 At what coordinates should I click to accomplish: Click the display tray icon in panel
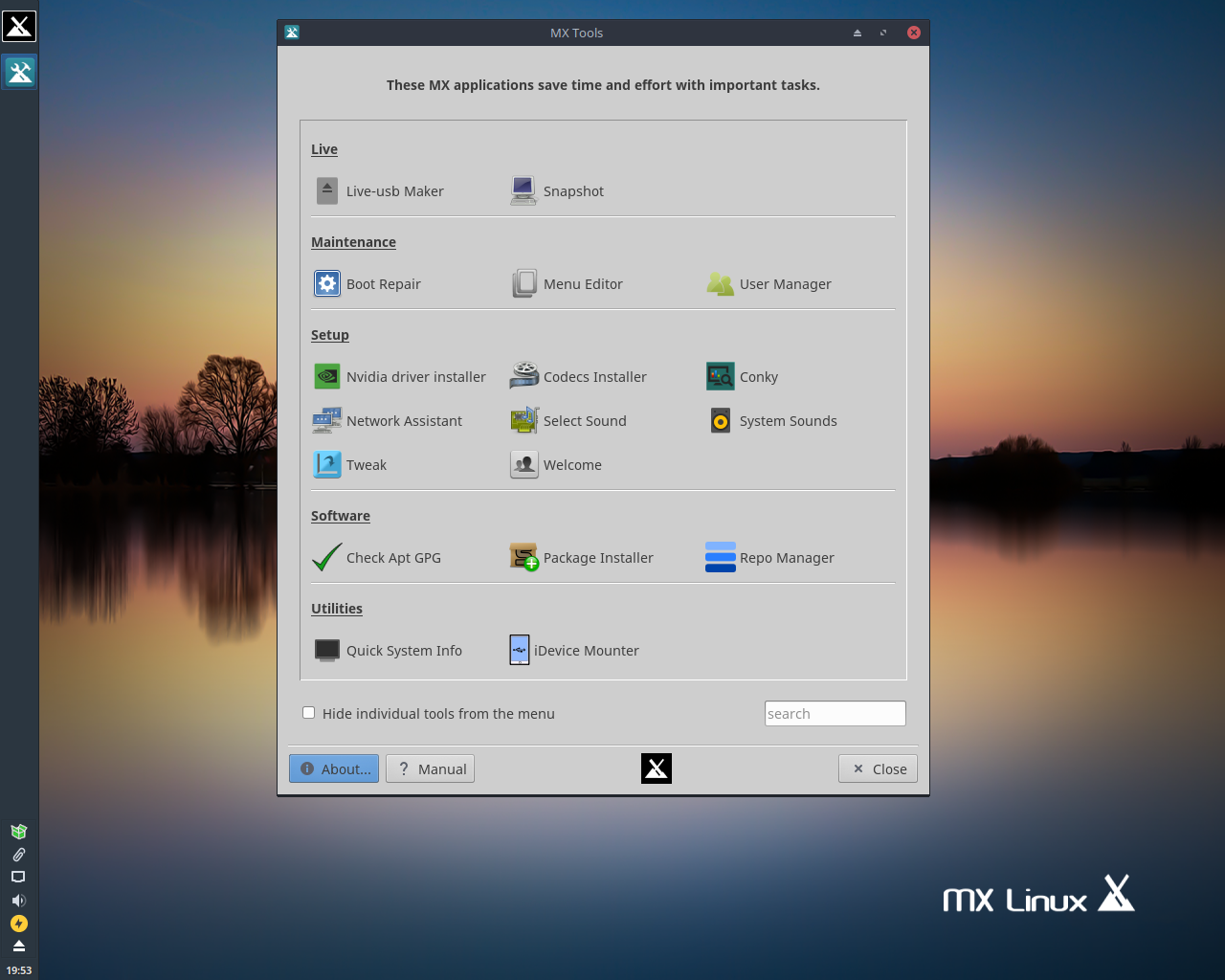pyautogui.click(x=19, y=878)
